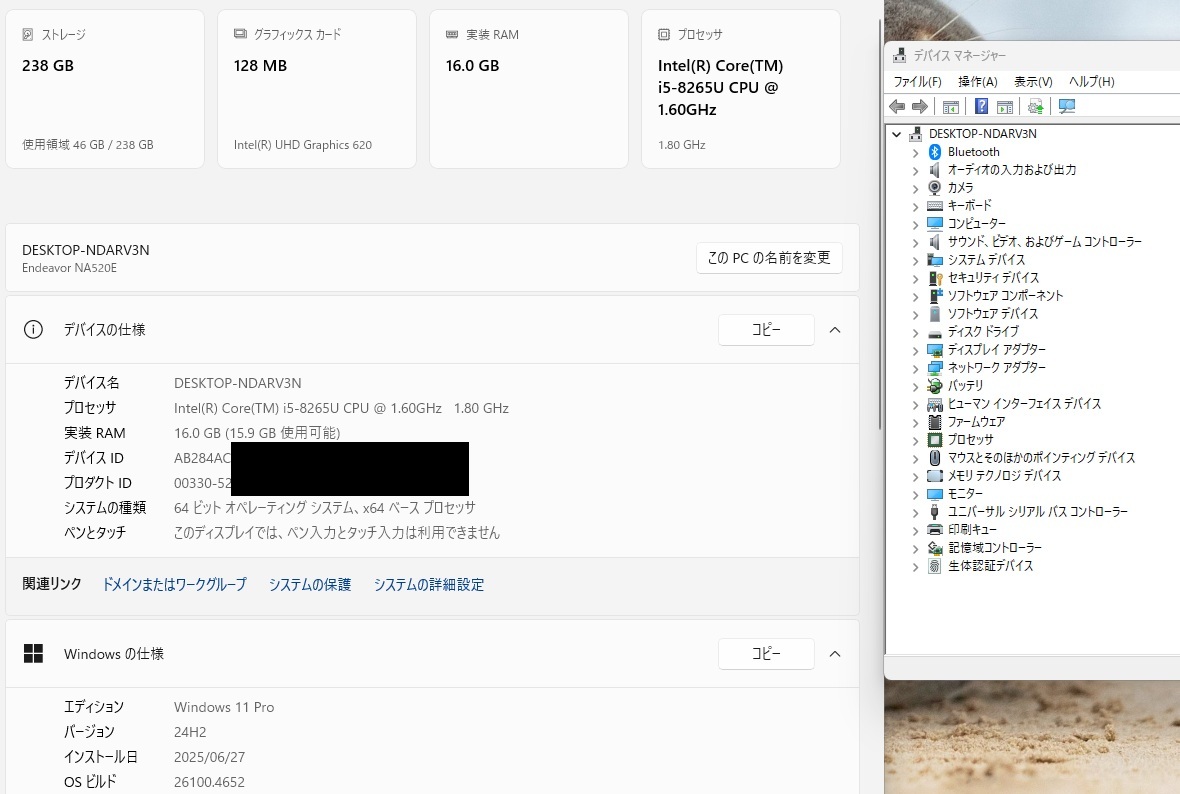Expand オーディオの入力および出力 category
Viewport: 1180px width, 794px height.
point(915,170)
